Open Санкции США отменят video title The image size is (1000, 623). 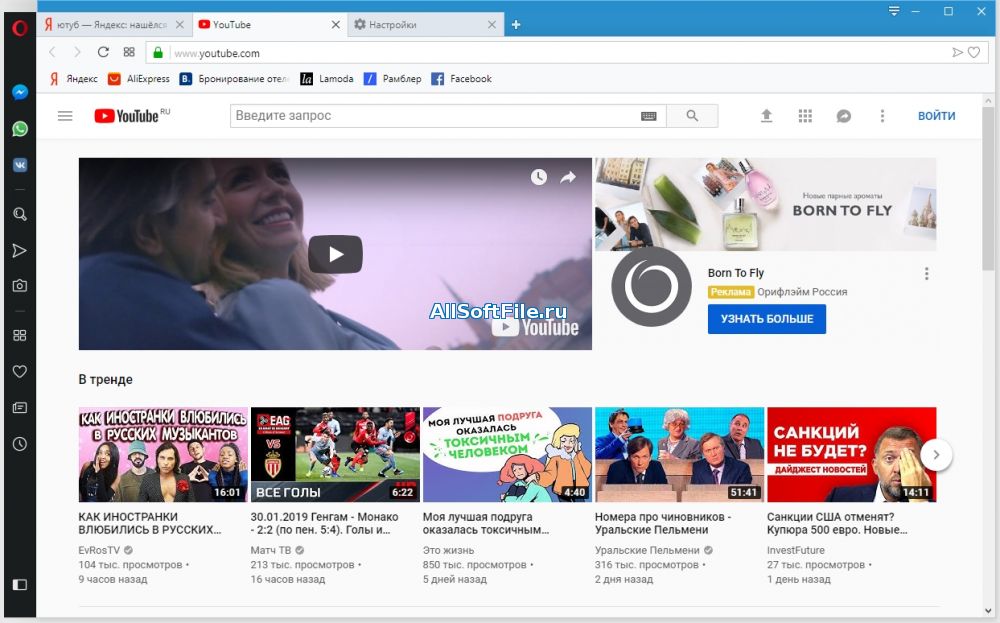(837, 523)
